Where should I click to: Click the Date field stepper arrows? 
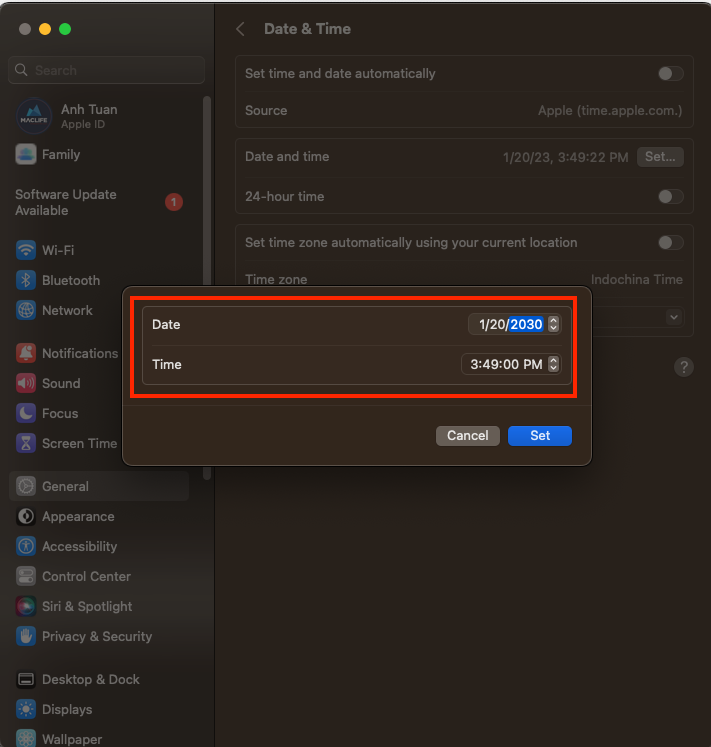[554, 324]
